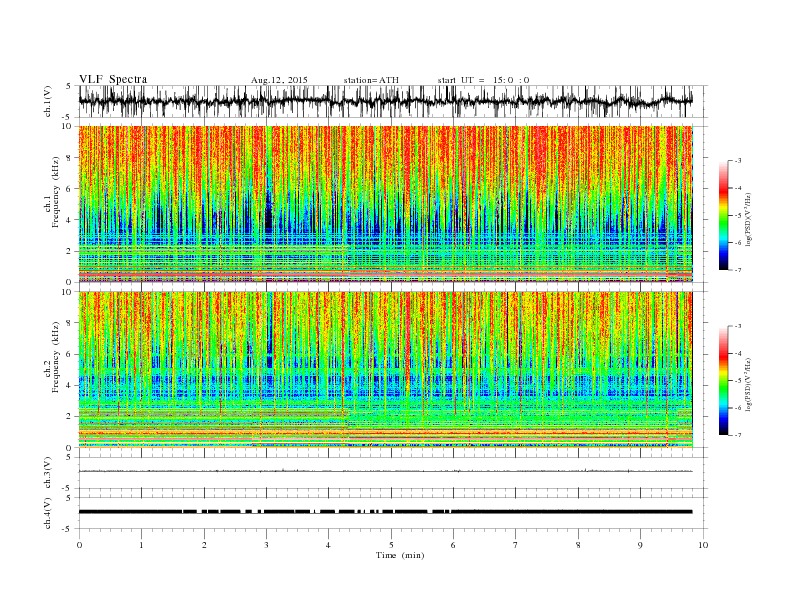Click the "6" tick on the time axis
The image size is (792, 612).
(x=453, y=545)
